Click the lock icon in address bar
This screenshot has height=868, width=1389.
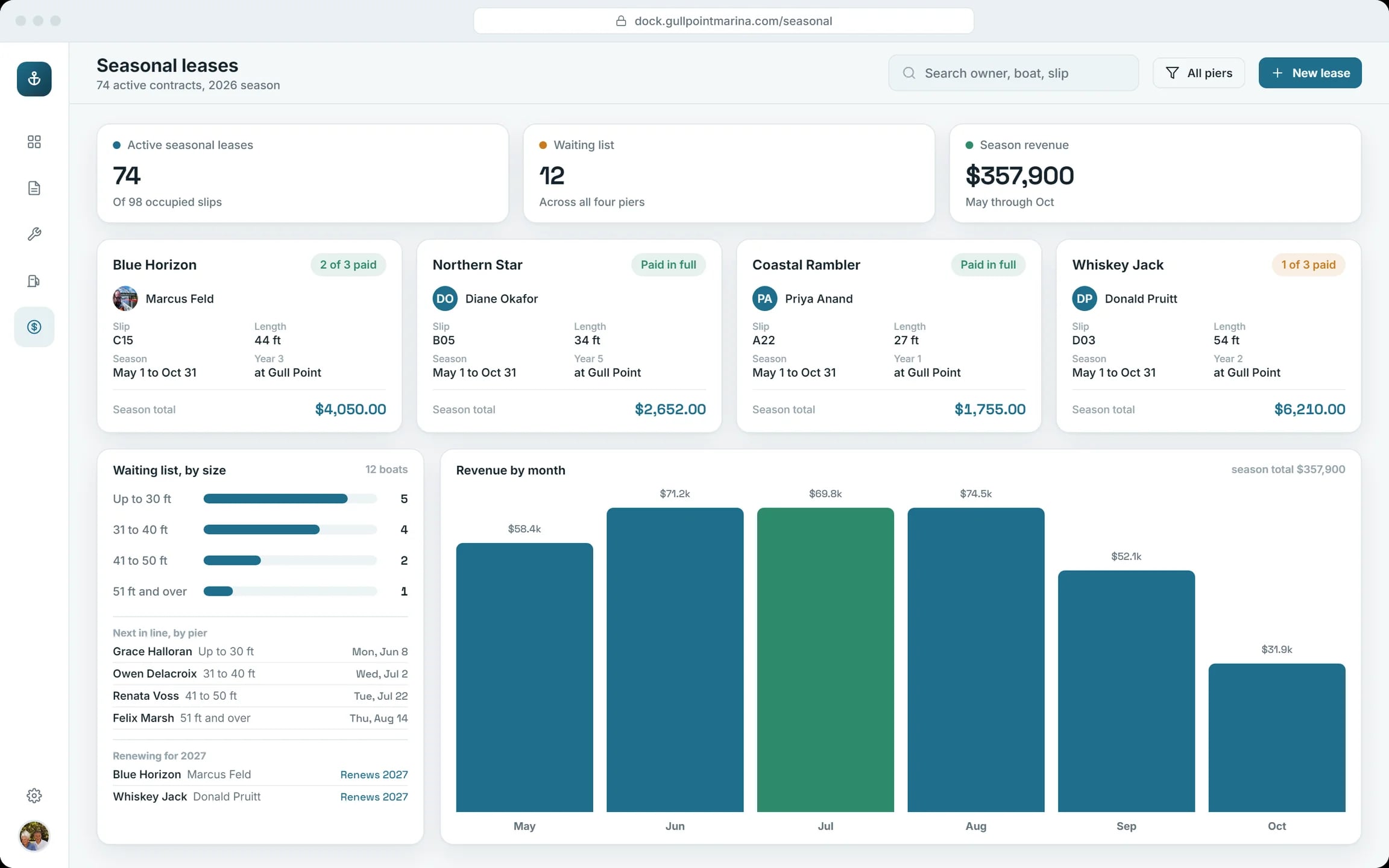tap(621, 21)
